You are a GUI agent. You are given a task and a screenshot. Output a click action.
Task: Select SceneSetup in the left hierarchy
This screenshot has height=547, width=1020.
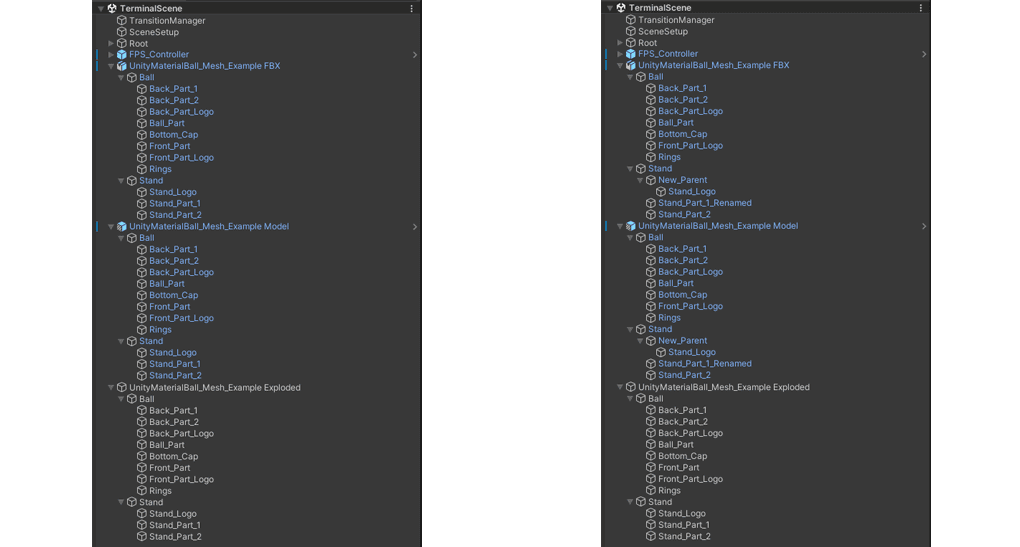point(153,32)
